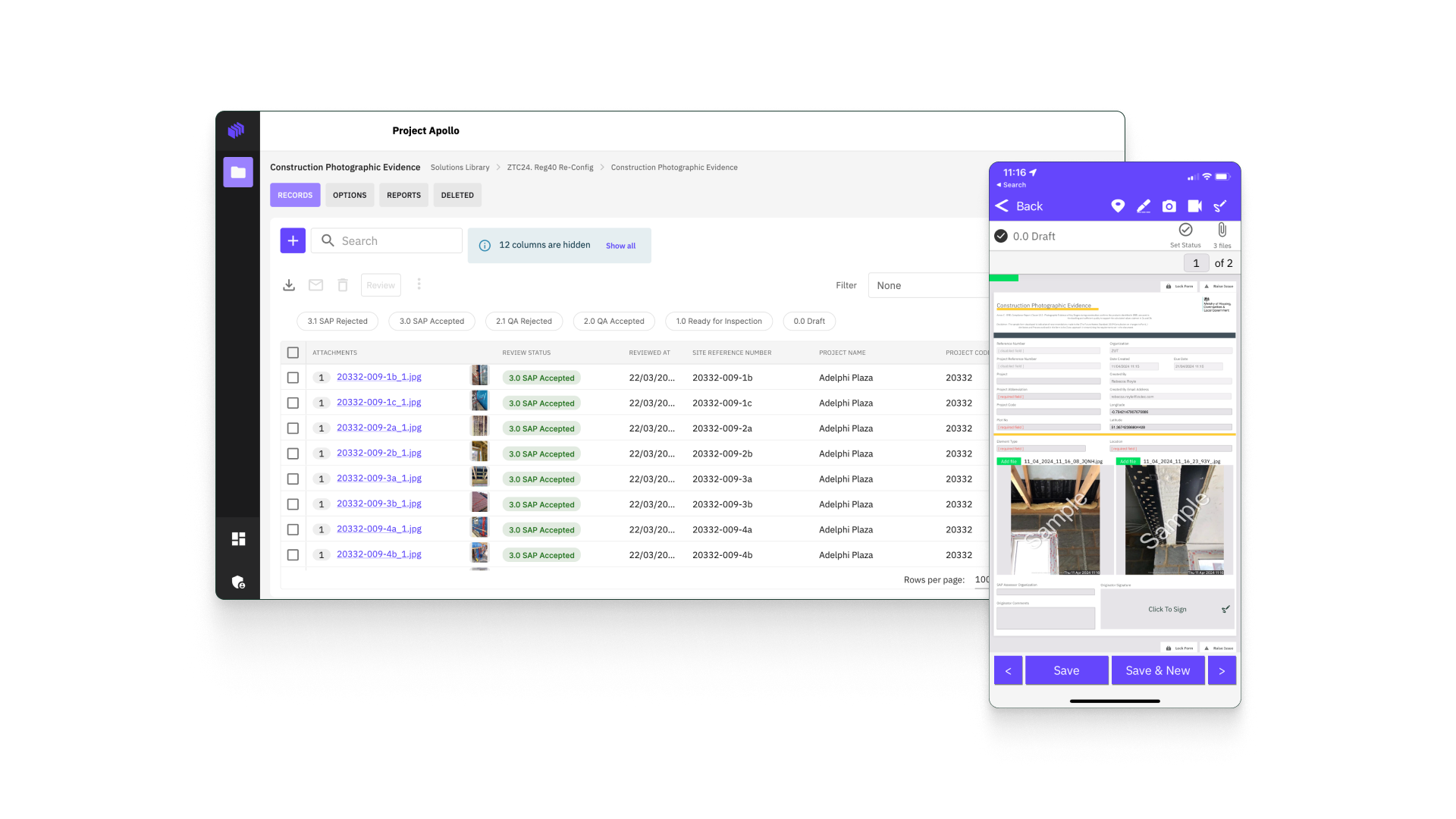The image size is (1456, 819).
Task: Click Show all hidden columns link
Action: tap(620, 245)
